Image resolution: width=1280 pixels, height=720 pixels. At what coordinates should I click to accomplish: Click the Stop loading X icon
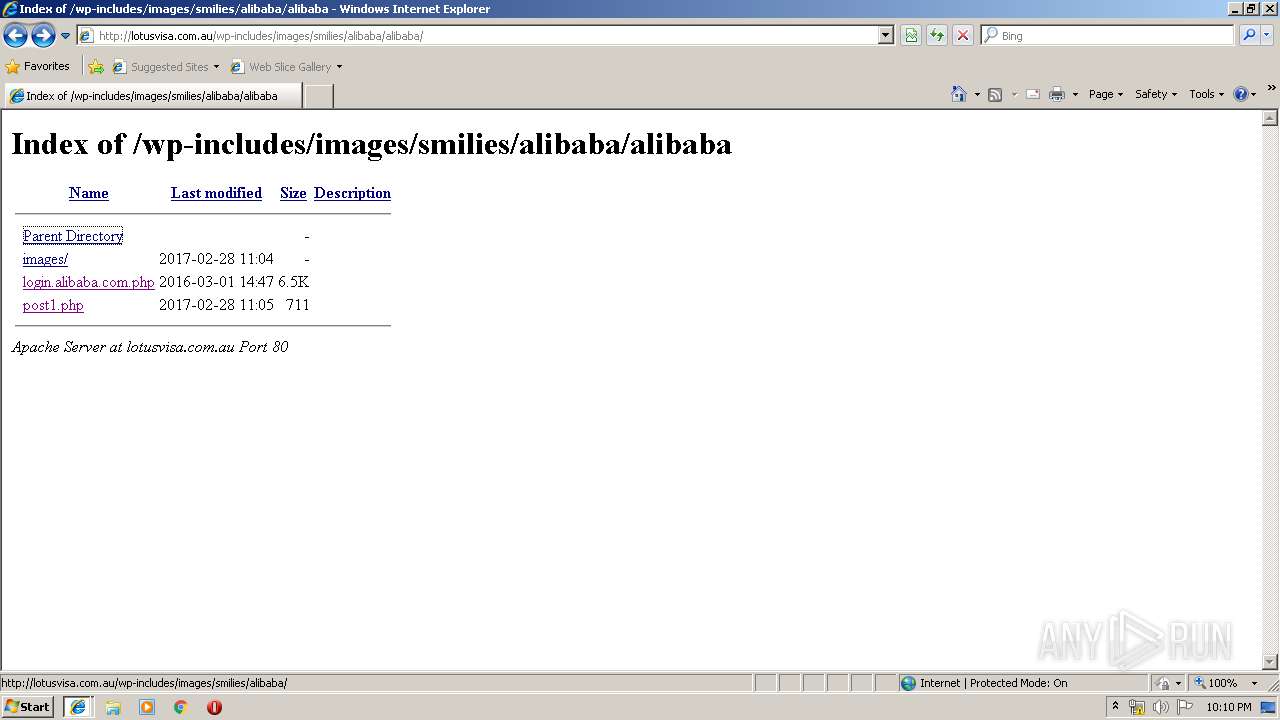point(963,35)
